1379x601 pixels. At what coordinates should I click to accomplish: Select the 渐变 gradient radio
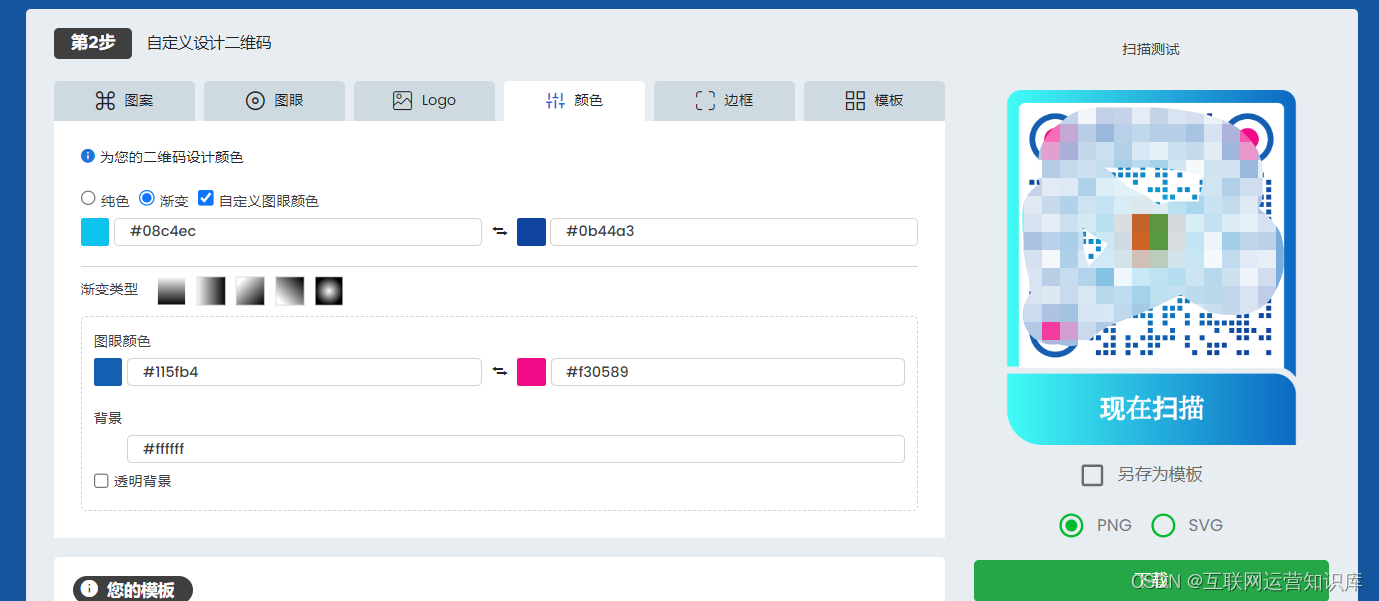pos(147,199)
